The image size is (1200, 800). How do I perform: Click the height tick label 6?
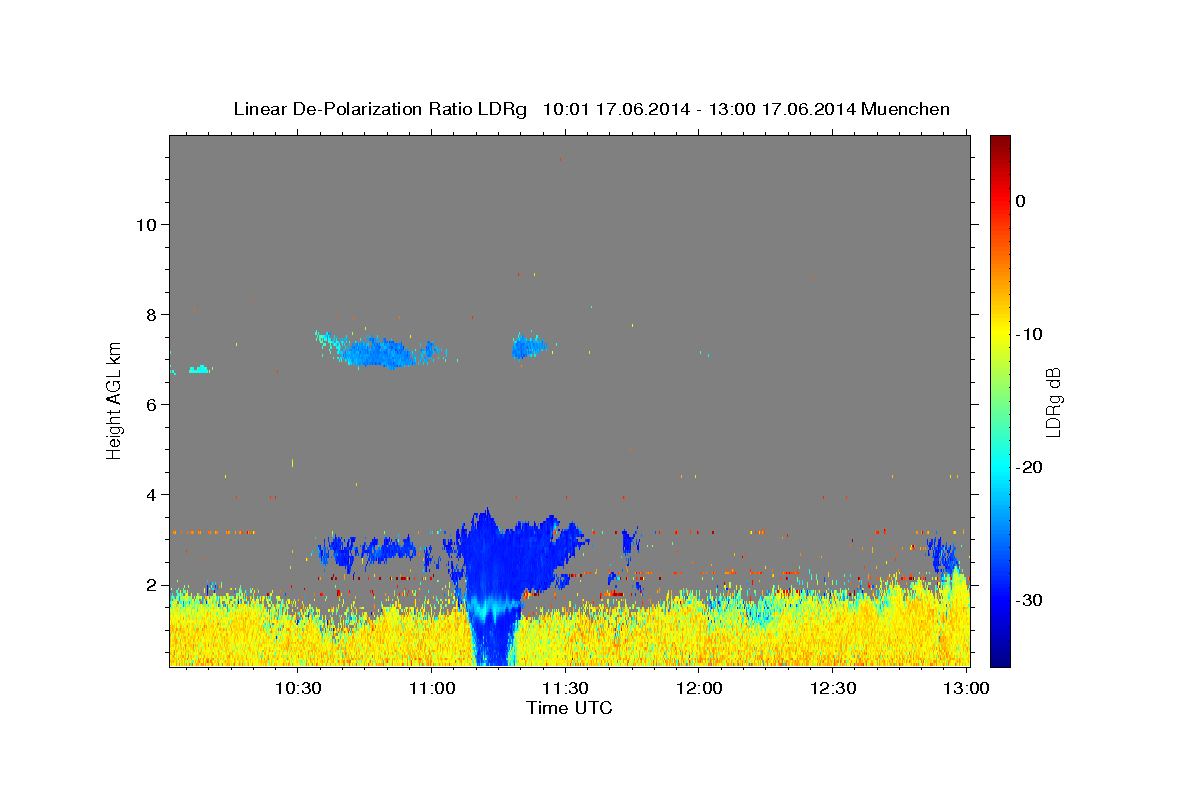click(x=152, y=404)
